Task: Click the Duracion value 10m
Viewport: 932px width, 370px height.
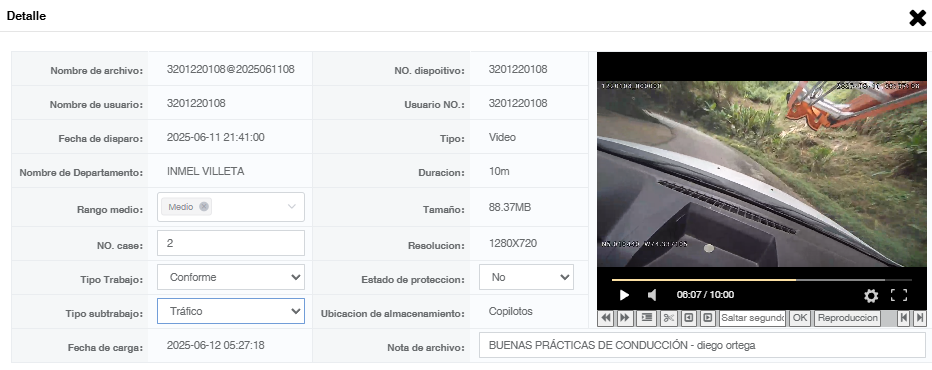Action: click(499, 171)
